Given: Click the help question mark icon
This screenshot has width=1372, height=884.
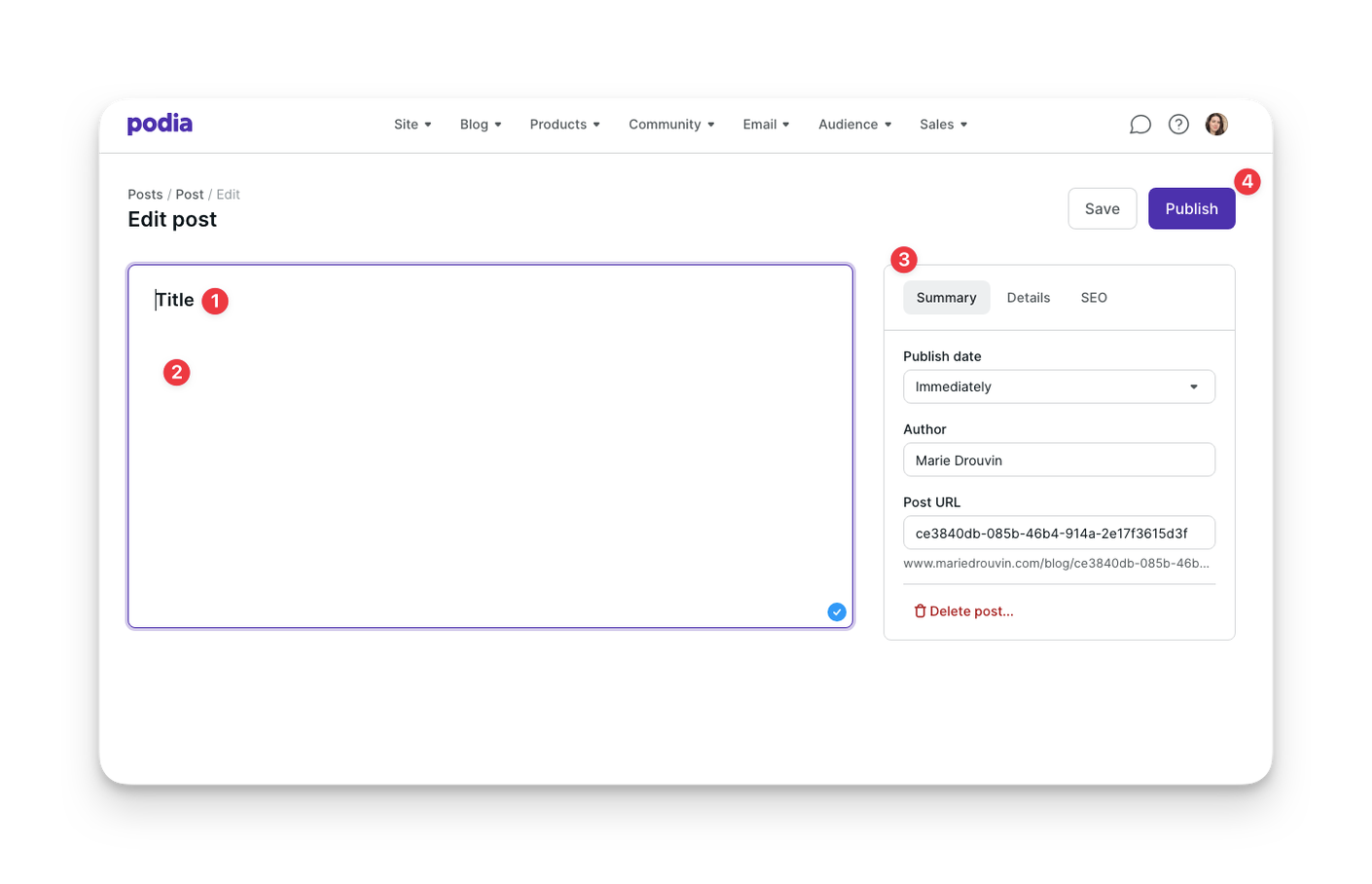Looking at the screenshot, I should 1178,125.
